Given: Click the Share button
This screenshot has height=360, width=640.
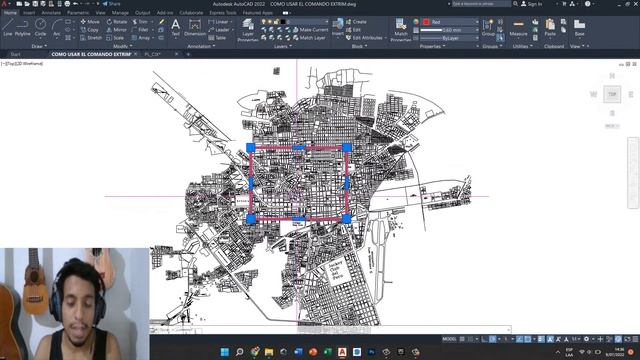Looking at the screenshot, I should [111, 4].
